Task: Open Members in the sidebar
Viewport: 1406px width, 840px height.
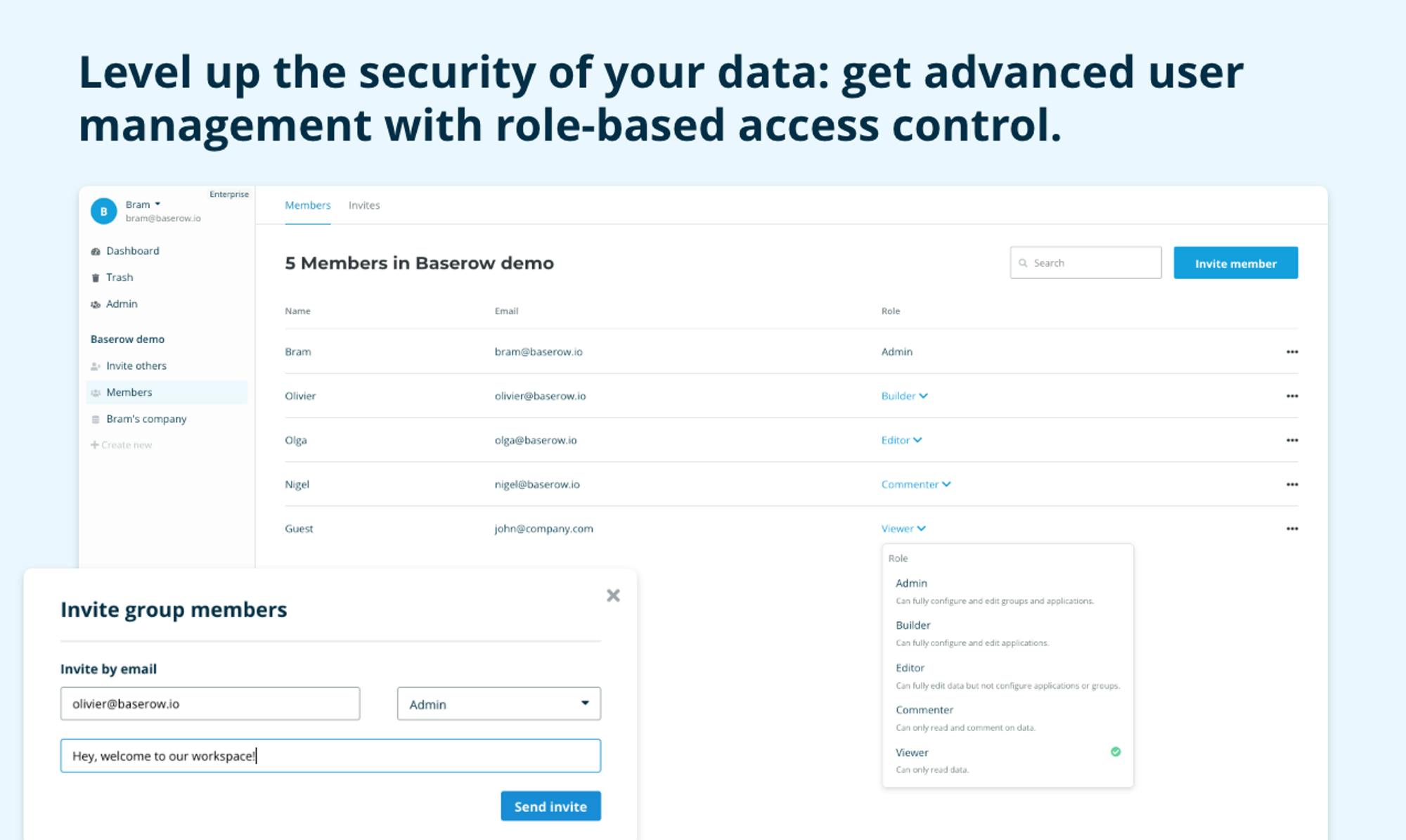Action: (167, 392)
